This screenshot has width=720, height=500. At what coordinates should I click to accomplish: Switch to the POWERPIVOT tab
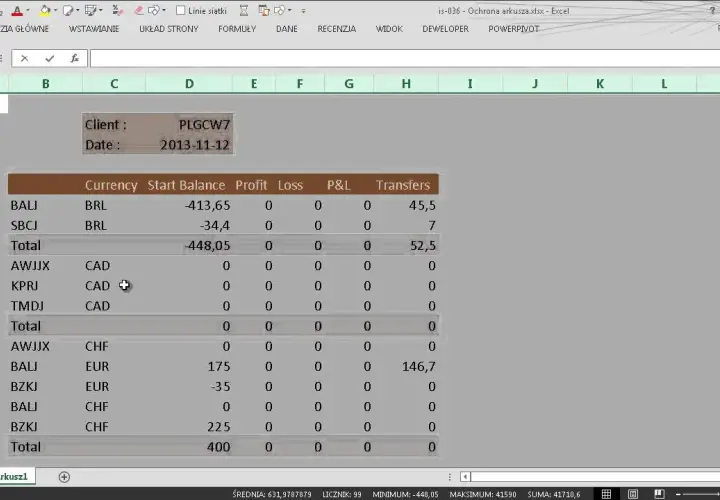click(x=513, y=28)
